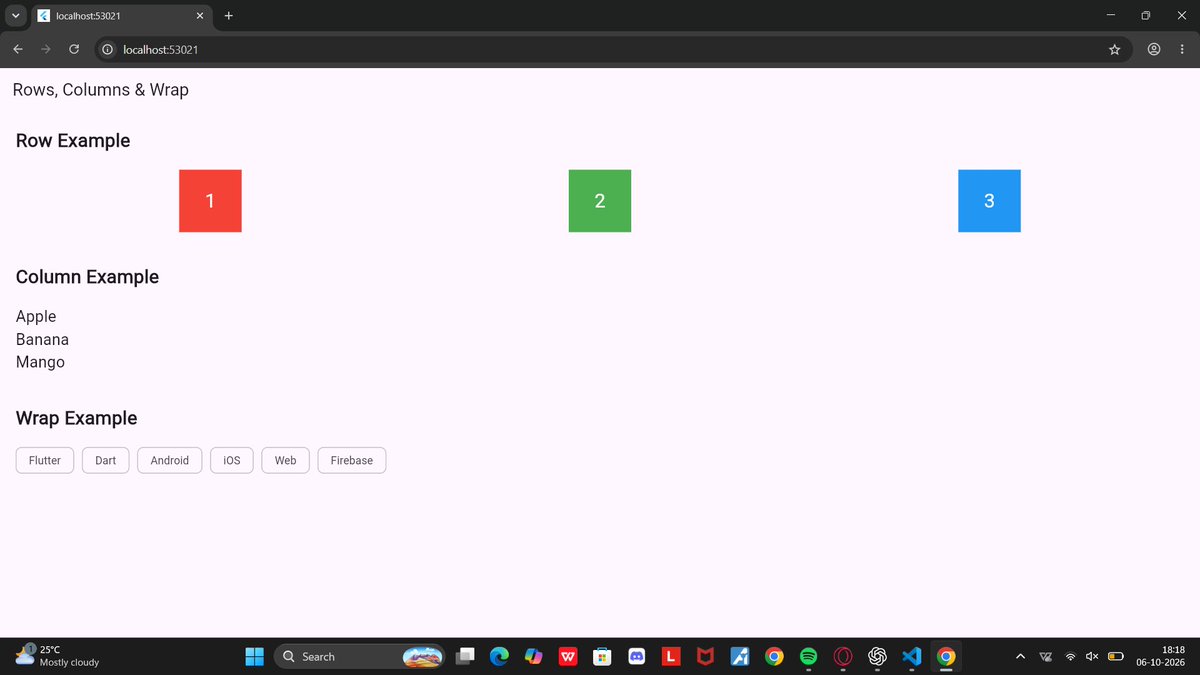Screen dimensions: 1200x675
Task: Select the Android chip
Action: pyautogui.click(x=170, y=460)
